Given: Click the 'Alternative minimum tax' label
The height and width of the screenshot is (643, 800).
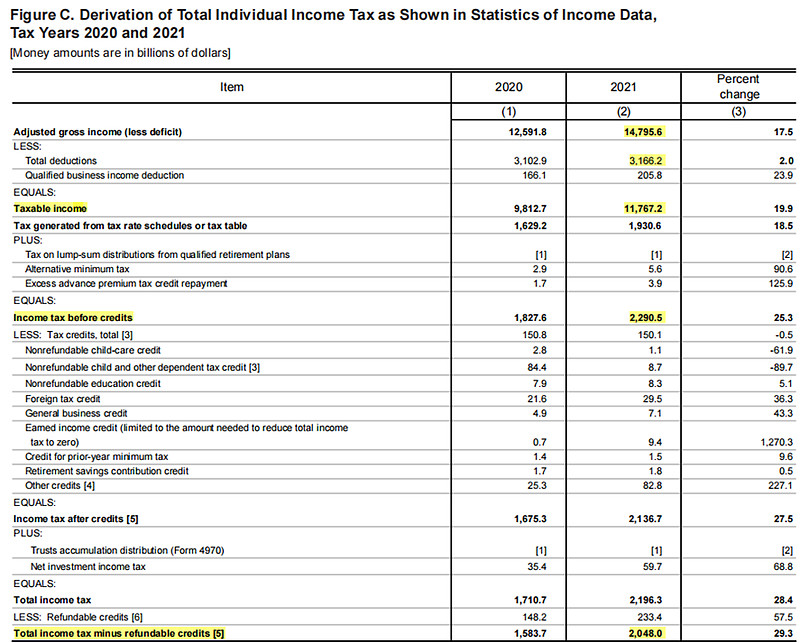Looking at the screenshot, I should click(77, 269).
